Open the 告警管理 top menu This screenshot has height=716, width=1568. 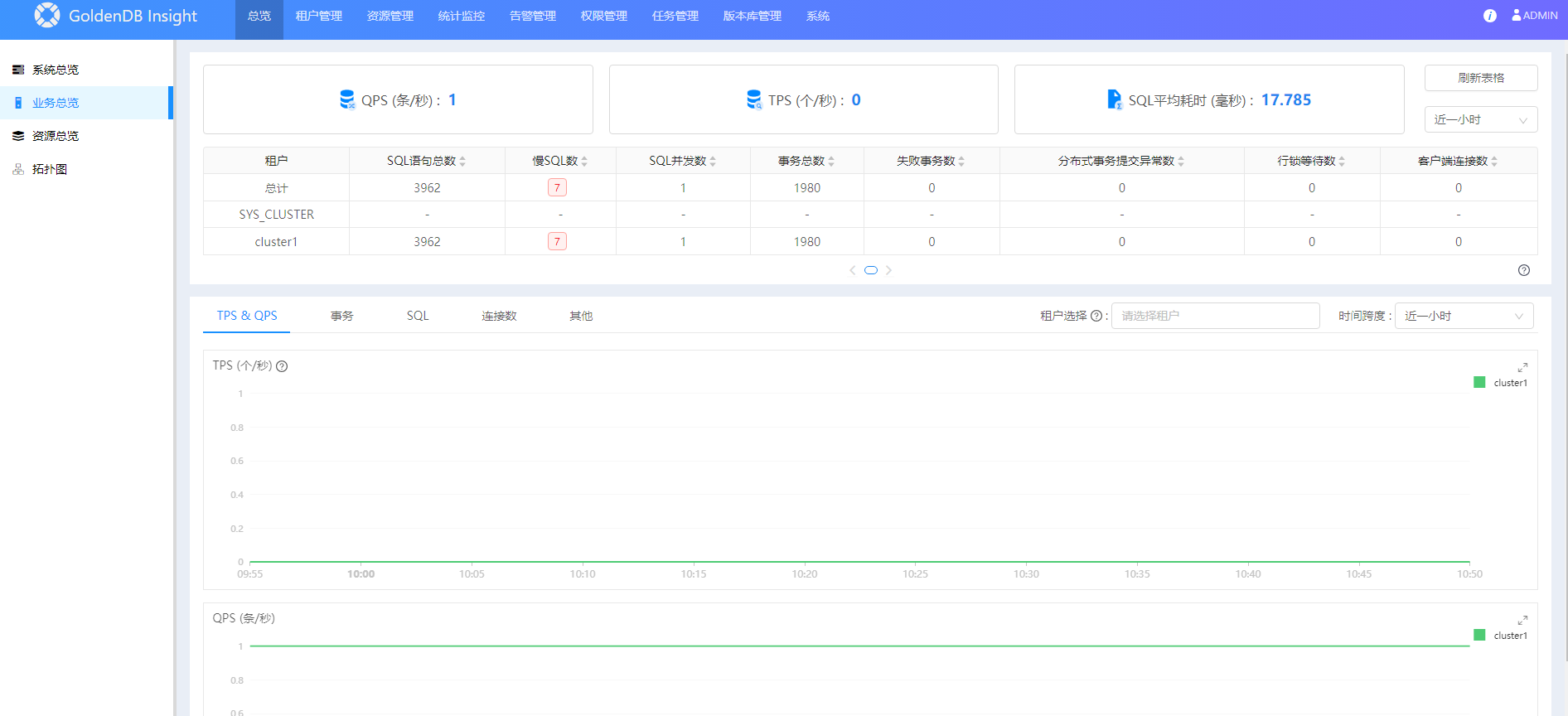[x=533, y=17]
